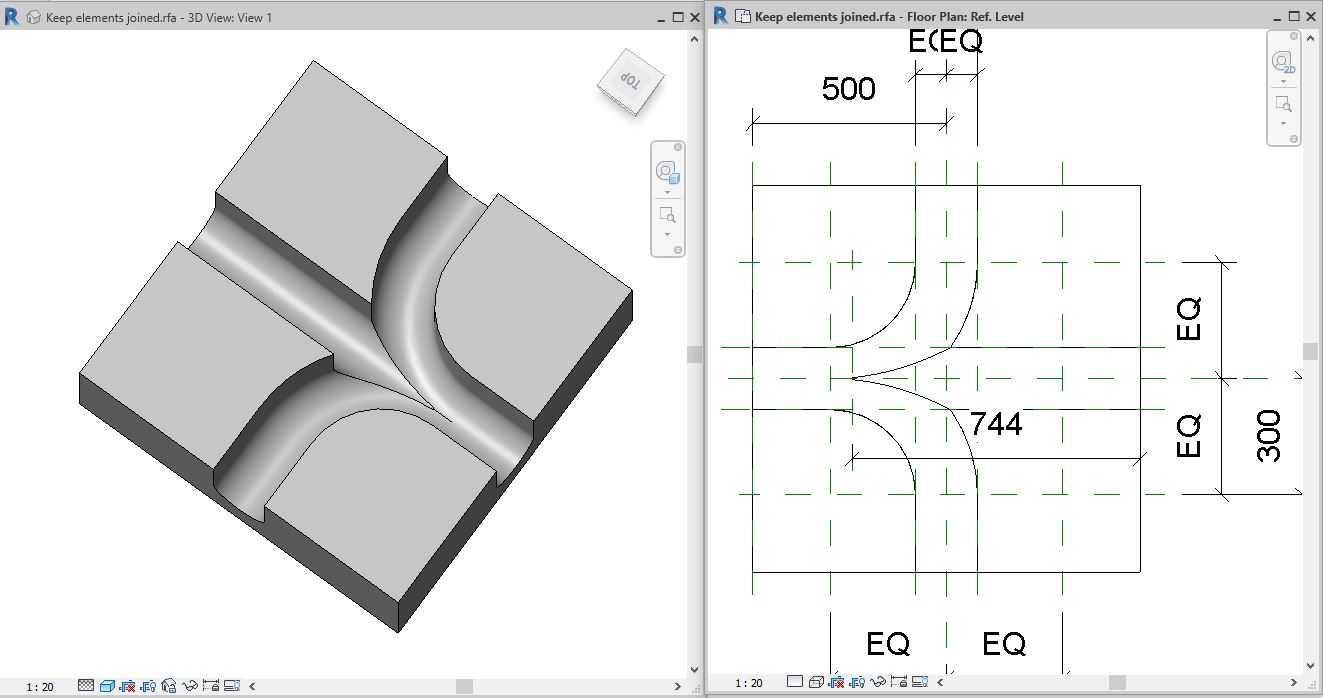
Task: Open the 1:20 view scale menu in 3D view
Action: click(x=40, y=686)
